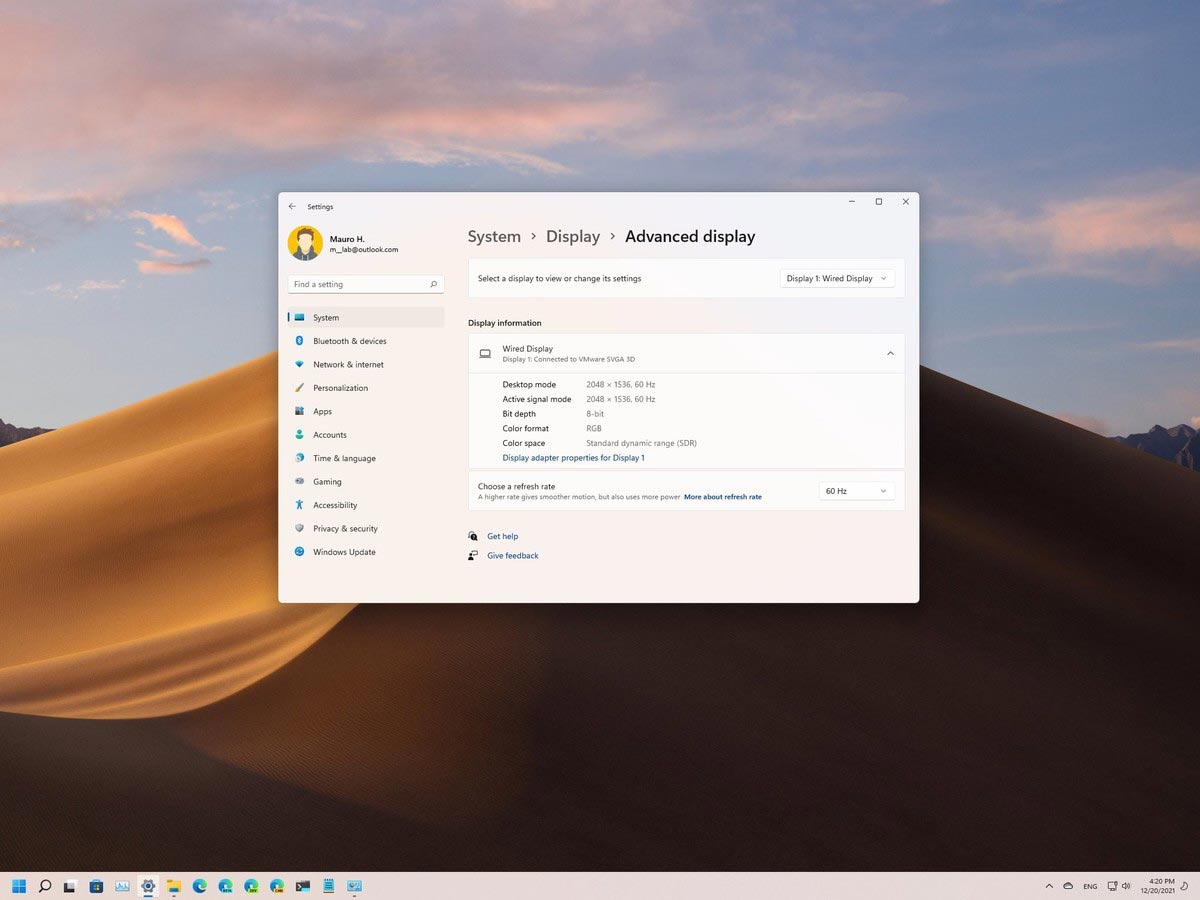Open Task Manager graph icon on taskbar
The width and height of the screenshot is (1200, 900).
click(122, 886)
